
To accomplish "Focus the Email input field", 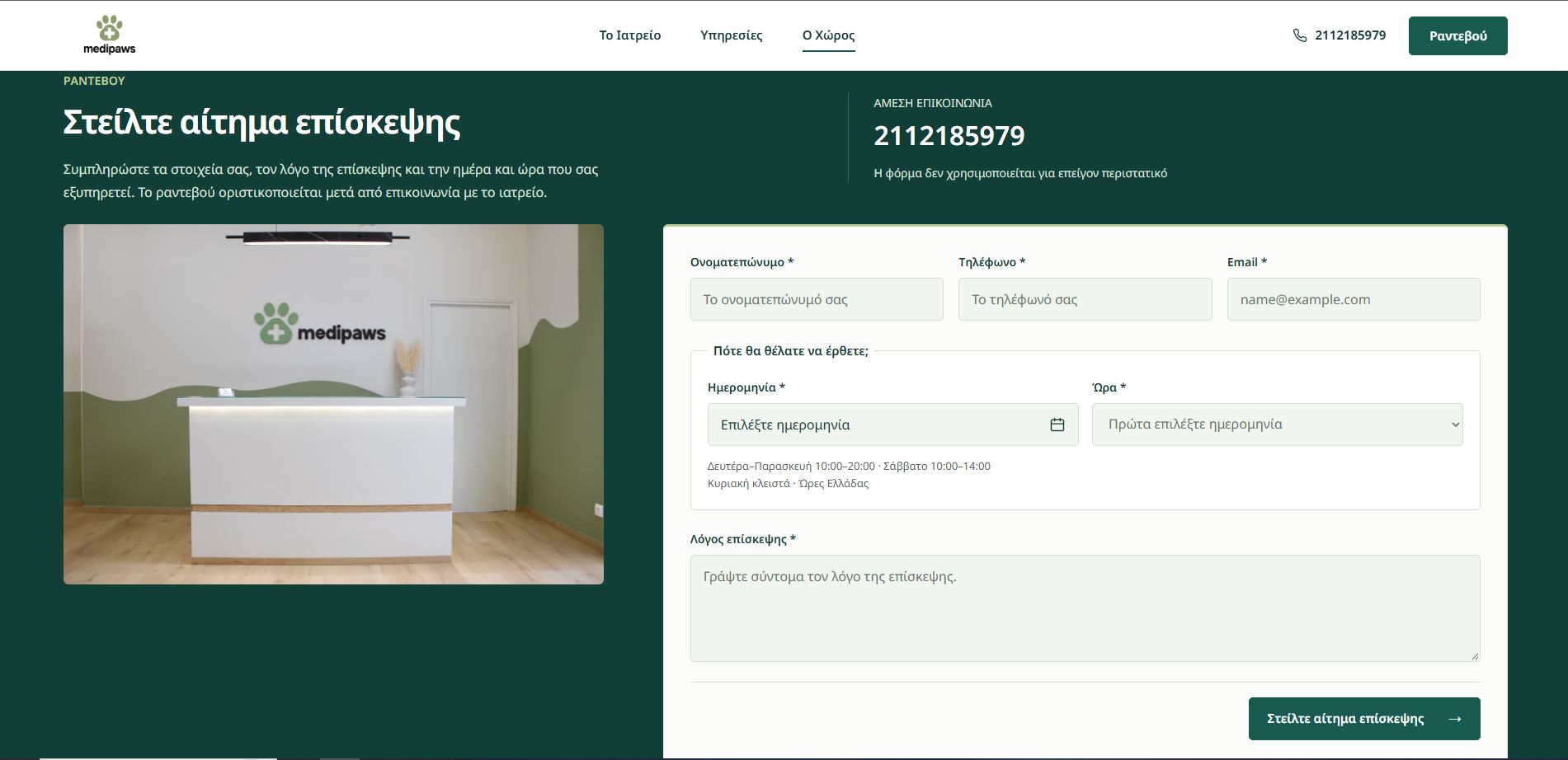I will pyautogui.click(x=1354, y=299).
